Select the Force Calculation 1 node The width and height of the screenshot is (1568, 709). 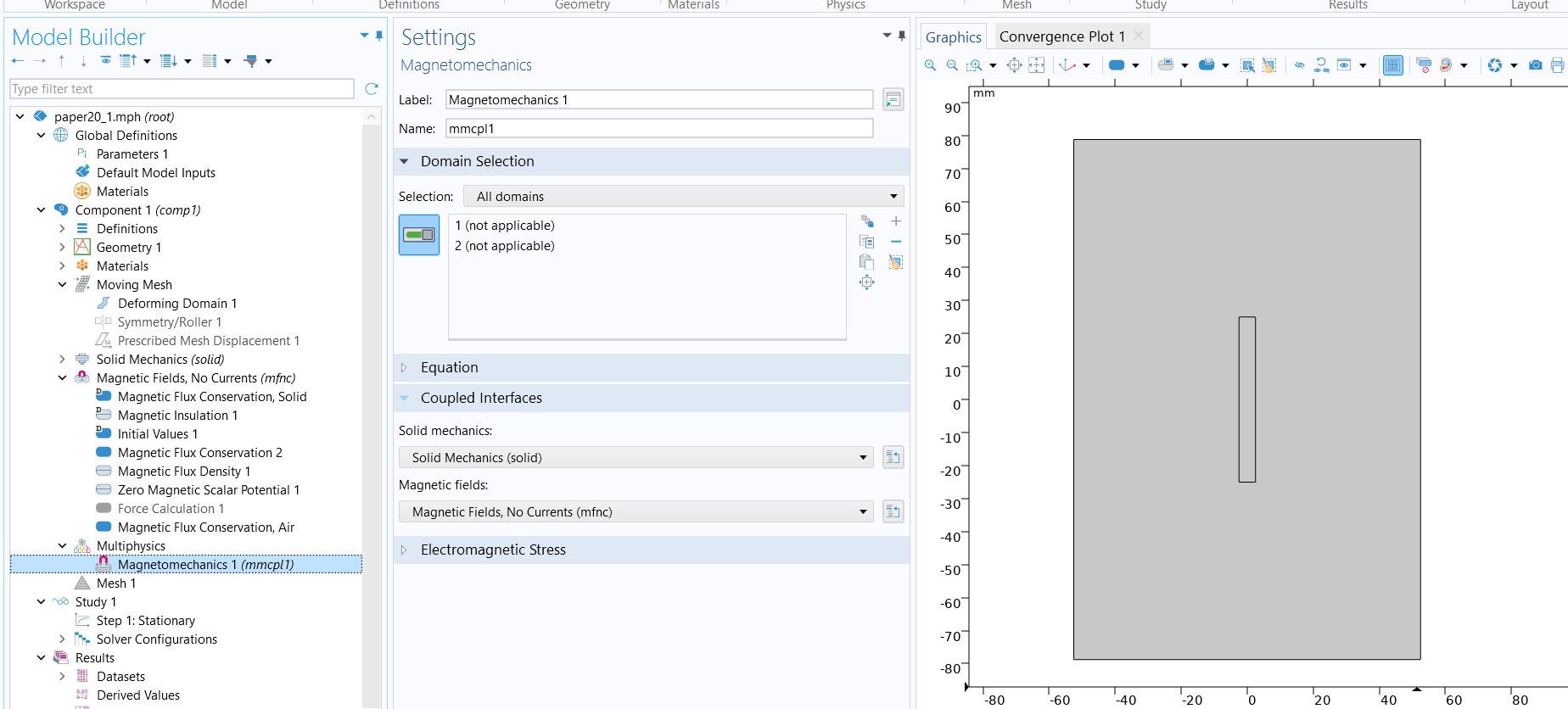(171, 509)
